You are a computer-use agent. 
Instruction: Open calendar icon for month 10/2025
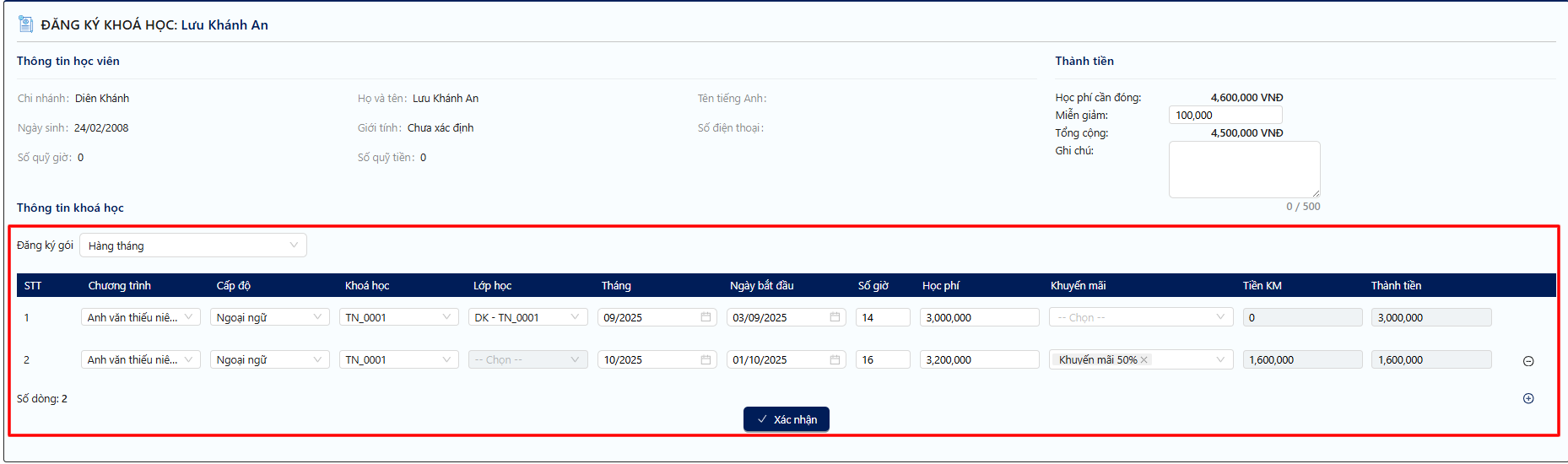(x=706, y=359)
